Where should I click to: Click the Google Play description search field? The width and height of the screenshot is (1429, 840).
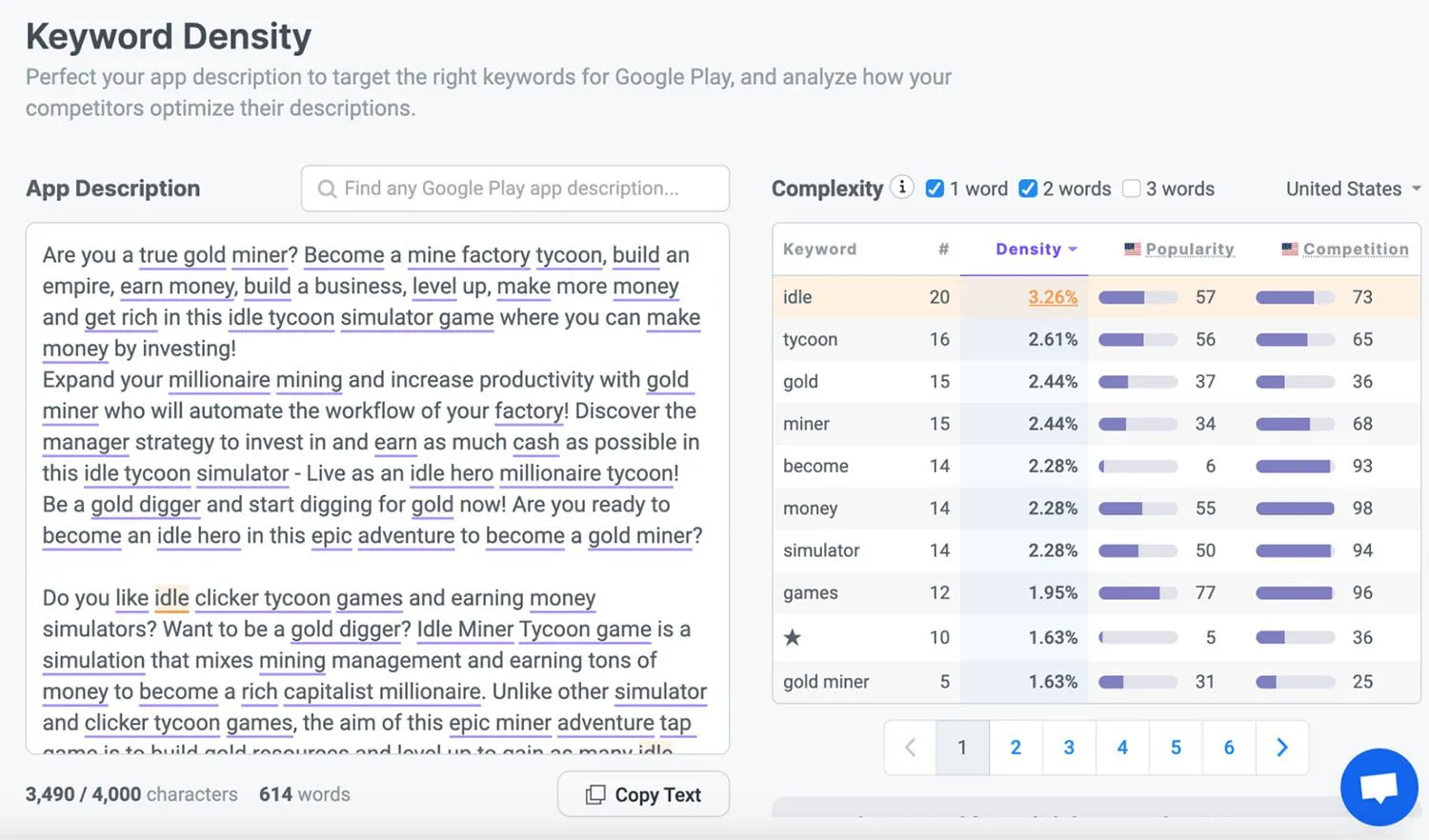point(514,189)
